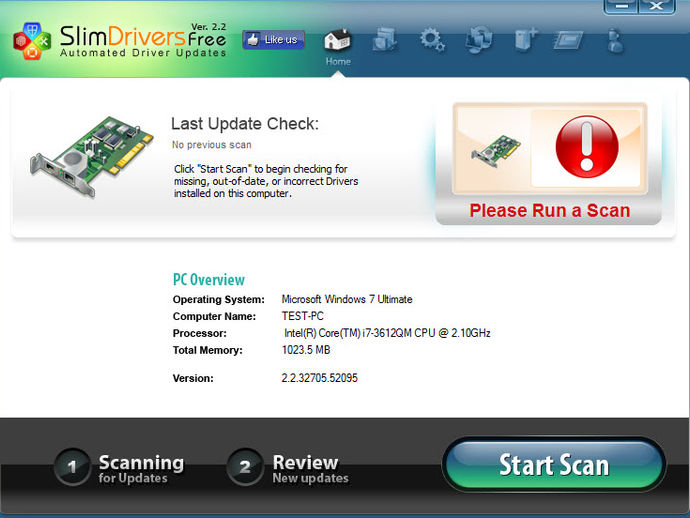
Task: Open the stacked-files backup icon in toolbar
Action: click(384, 40)
